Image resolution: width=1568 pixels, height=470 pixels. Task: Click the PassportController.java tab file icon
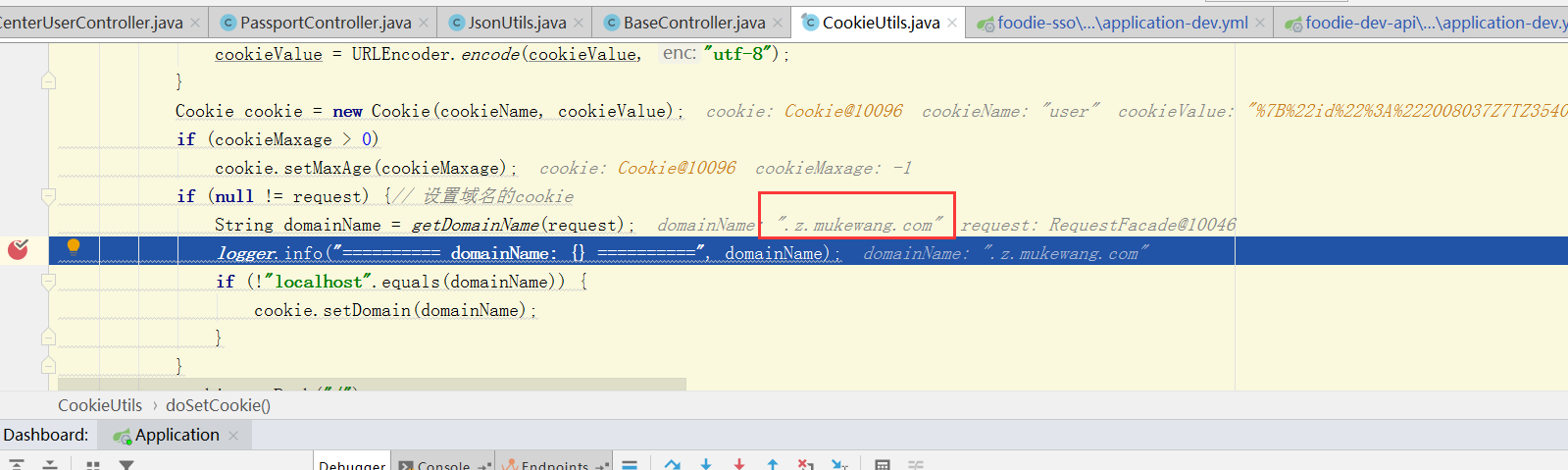(228, 22)
